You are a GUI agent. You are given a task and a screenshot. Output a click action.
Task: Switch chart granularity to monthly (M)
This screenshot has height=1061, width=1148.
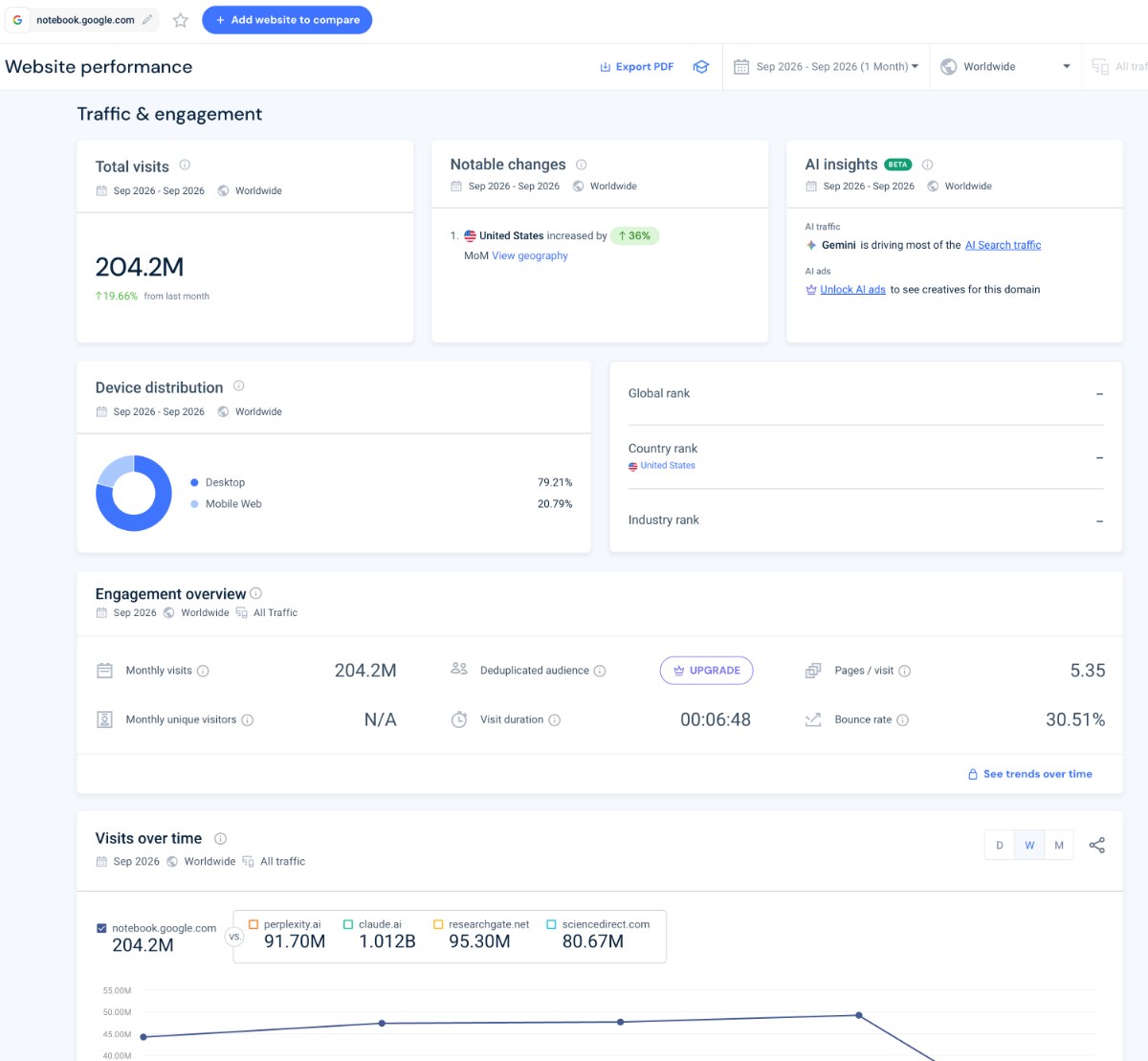(x=1059, y=845)
